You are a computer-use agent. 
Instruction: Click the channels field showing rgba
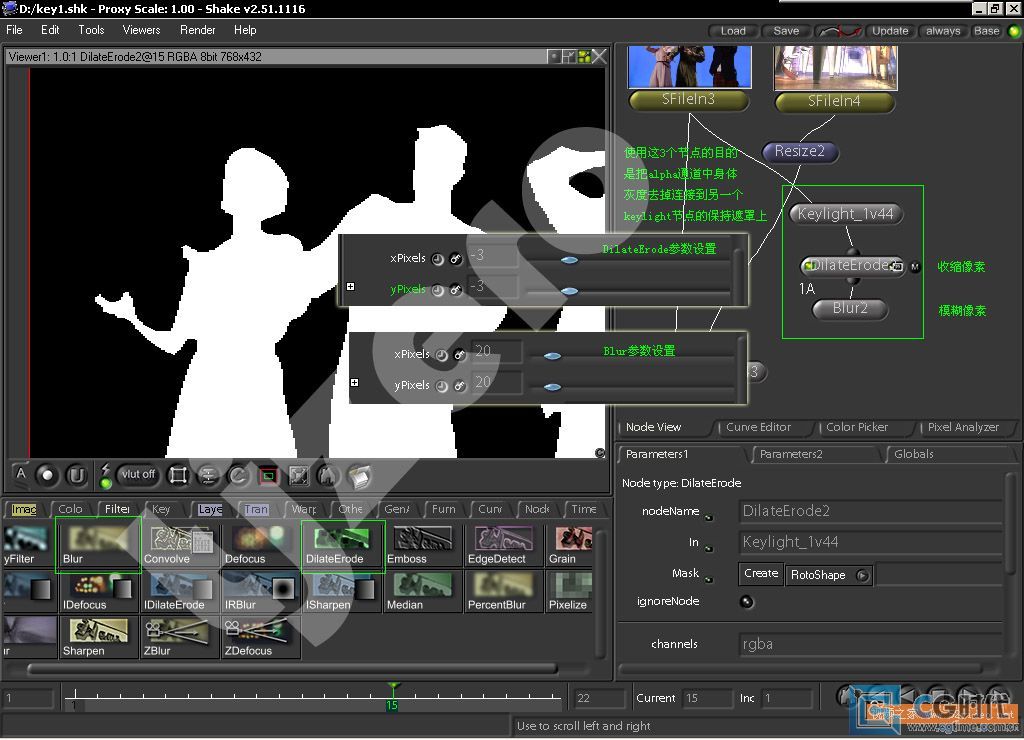coord(871,645)
